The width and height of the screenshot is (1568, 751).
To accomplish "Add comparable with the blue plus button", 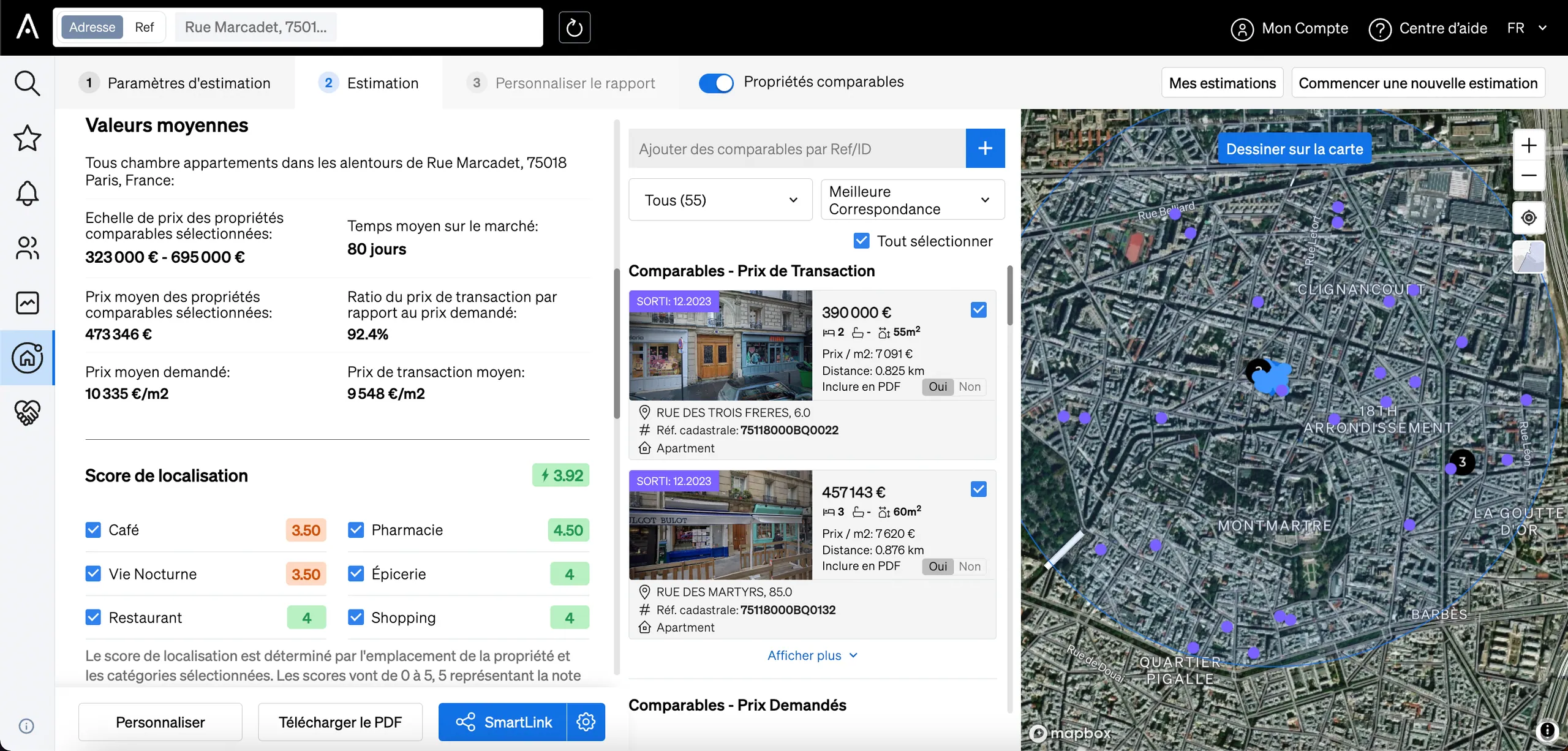I will (x=985, y=148).
